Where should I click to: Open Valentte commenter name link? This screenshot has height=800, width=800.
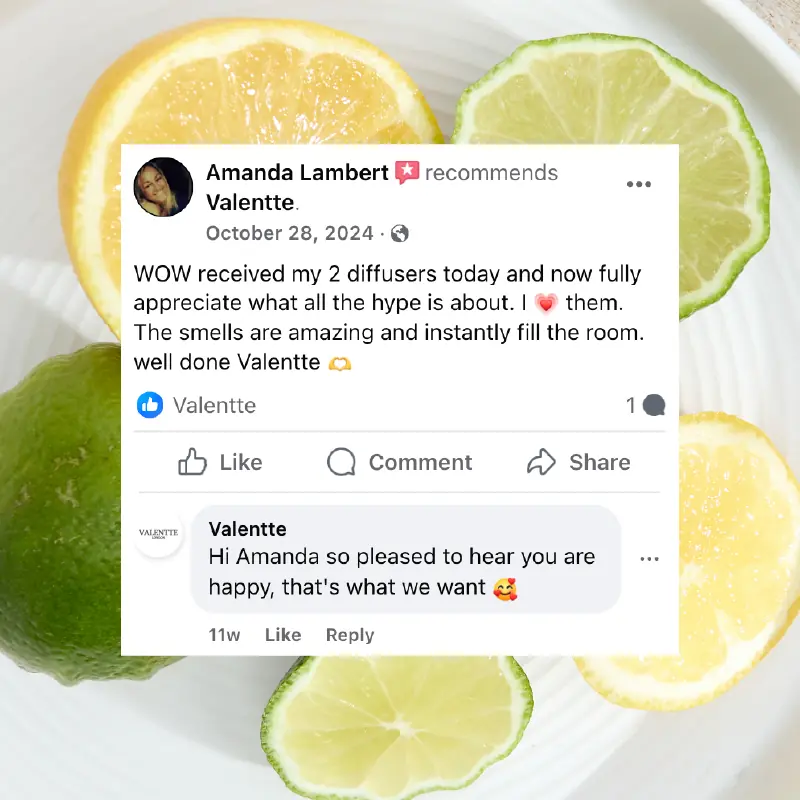[x=247, y=529]
